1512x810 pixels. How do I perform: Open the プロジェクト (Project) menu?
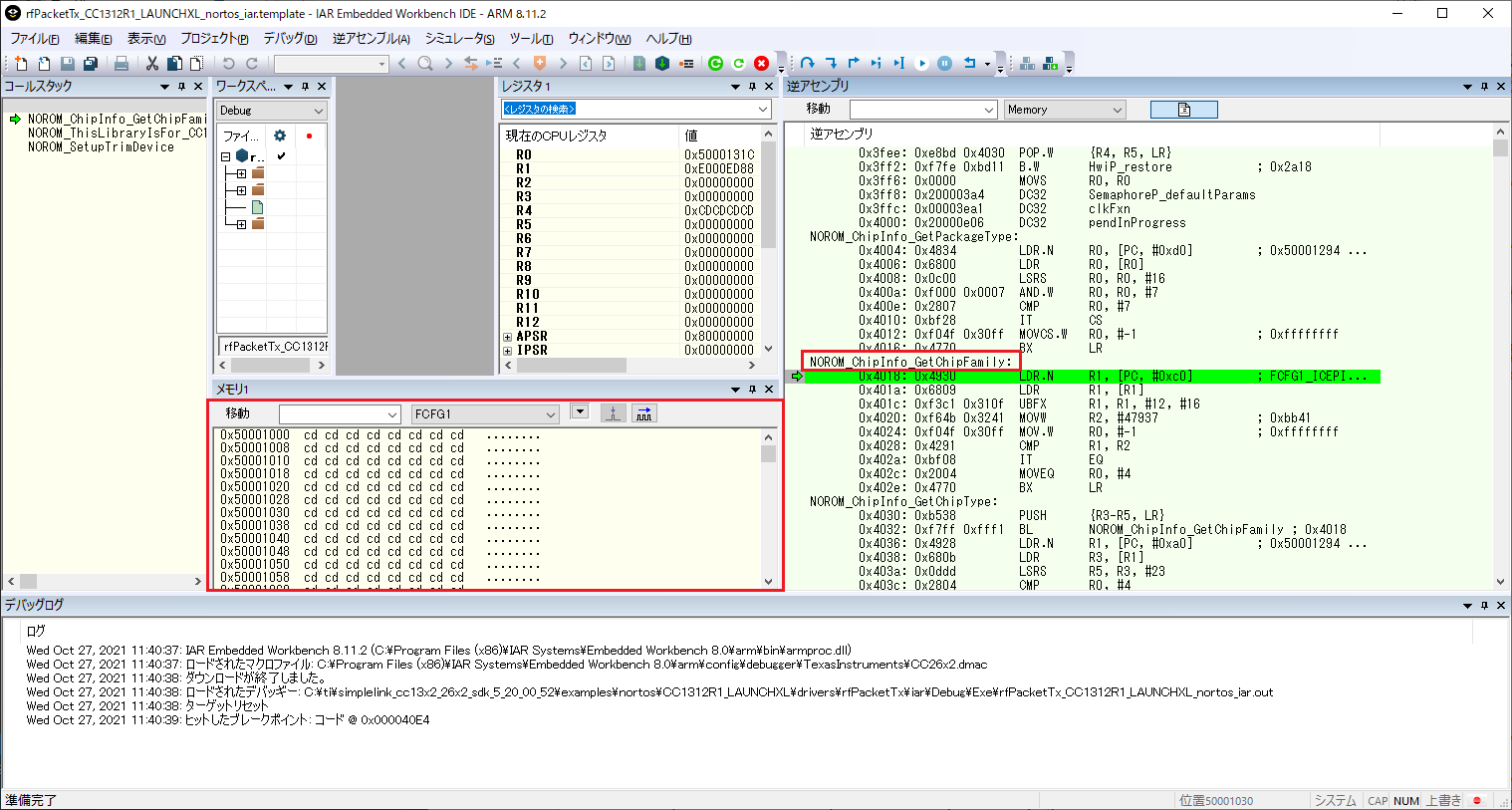214,39
